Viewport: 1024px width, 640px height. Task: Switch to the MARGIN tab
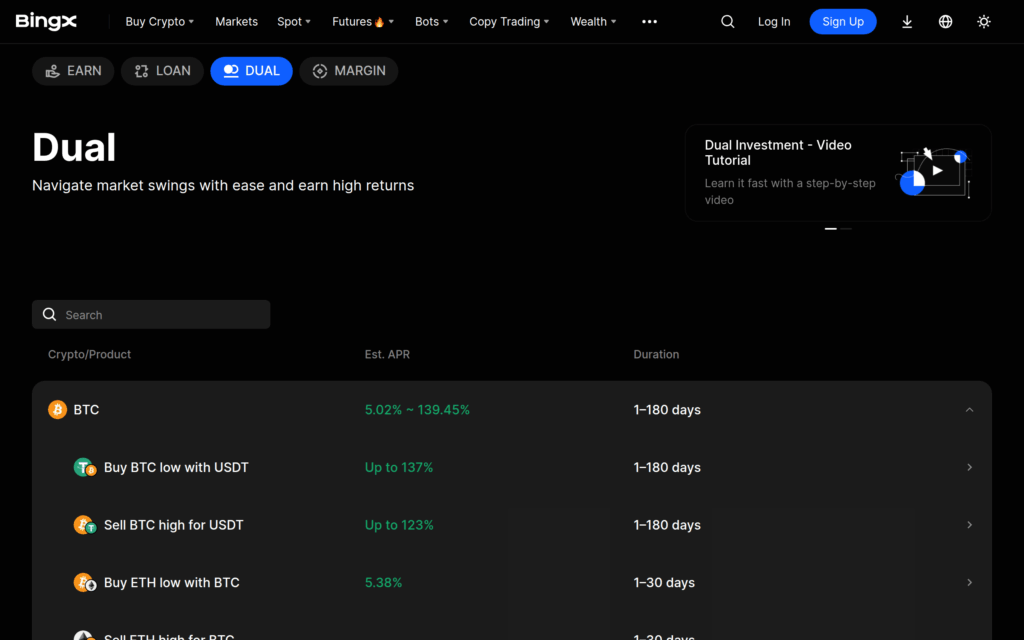coord(349,71)
